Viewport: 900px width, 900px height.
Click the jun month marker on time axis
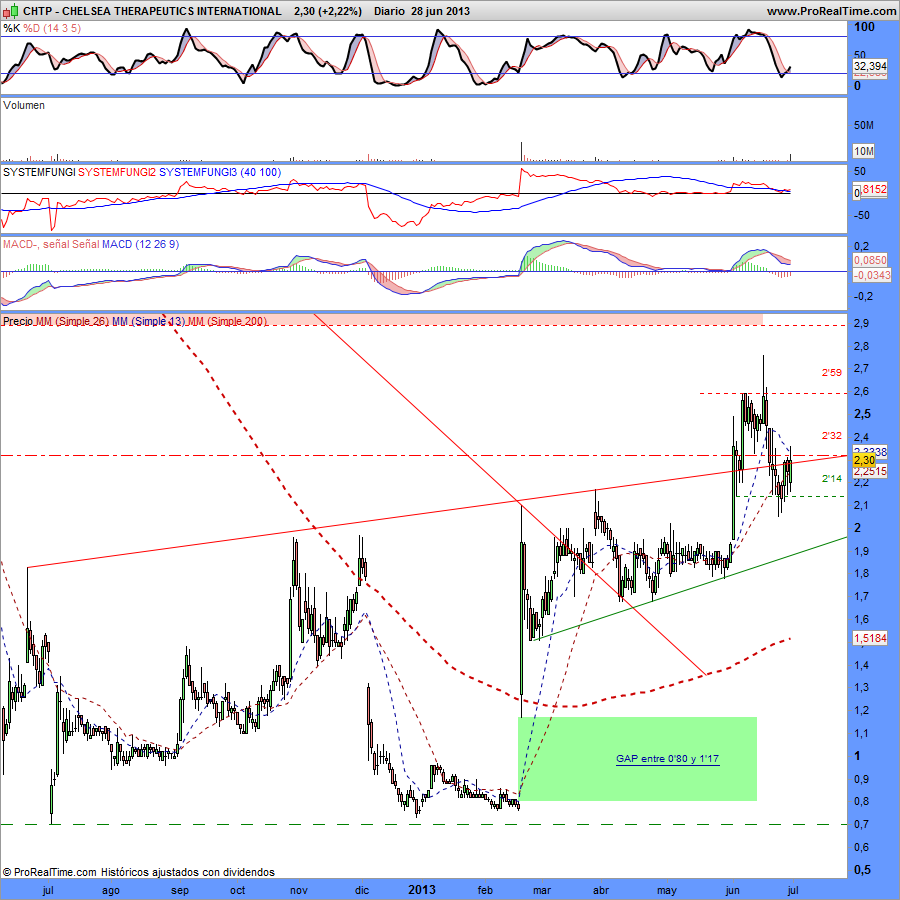pyautogui.click(x=733, y=890)
